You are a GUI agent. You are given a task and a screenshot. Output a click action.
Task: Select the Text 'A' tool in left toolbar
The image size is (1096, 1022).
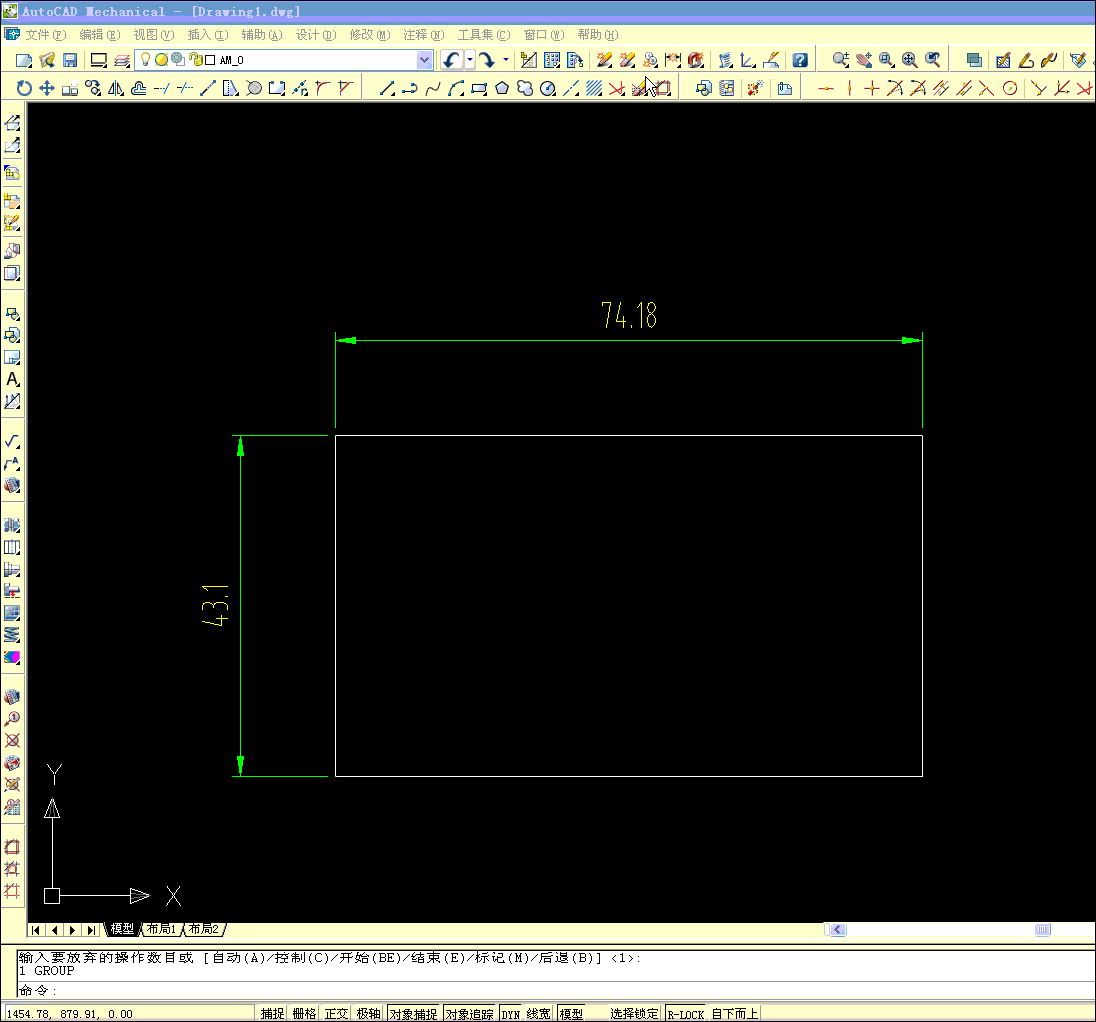click(13, 380)
